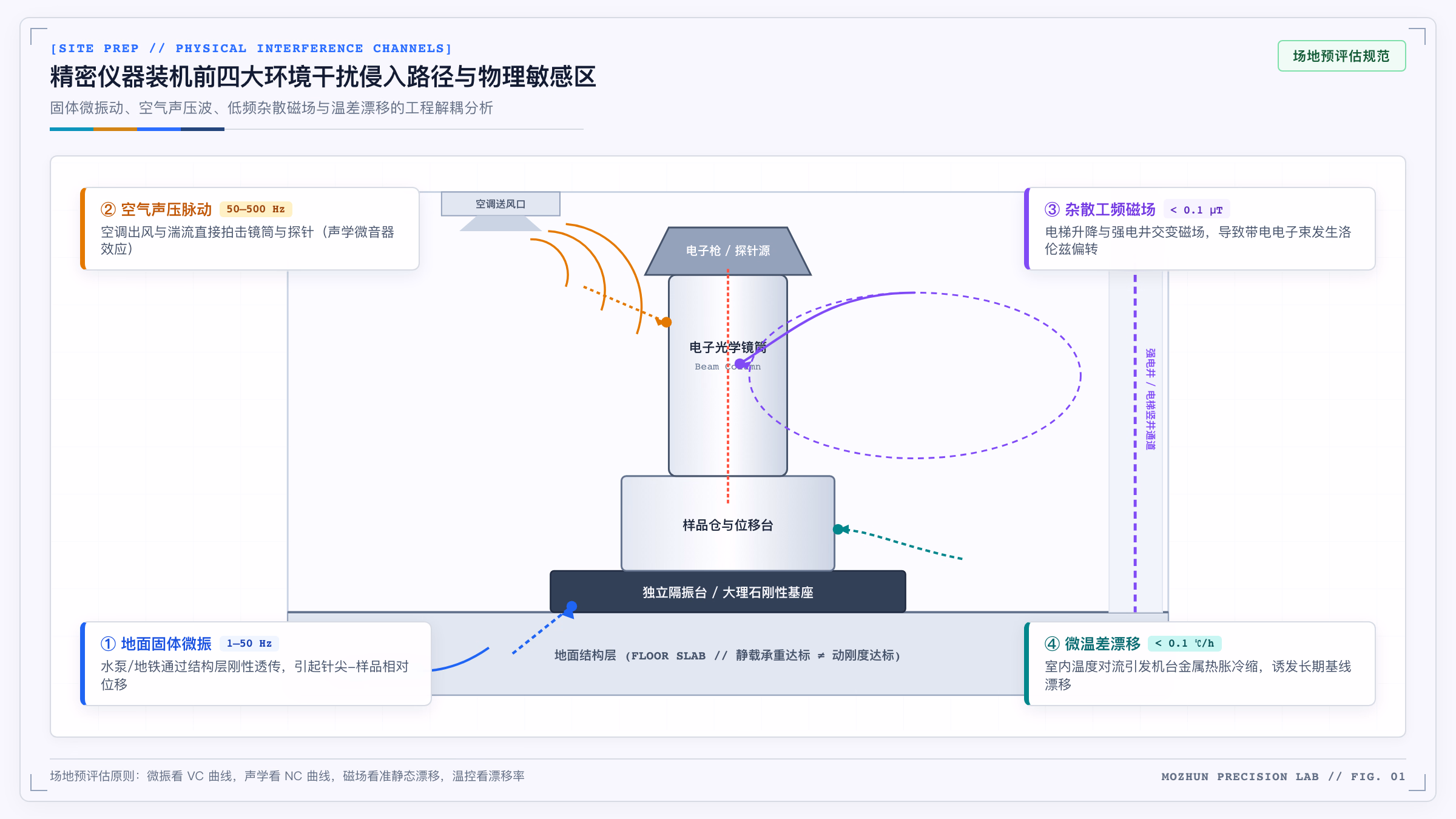Click the footer text 场地预评估原则
Screen dimensions: 1456x819
pos(287,776)
